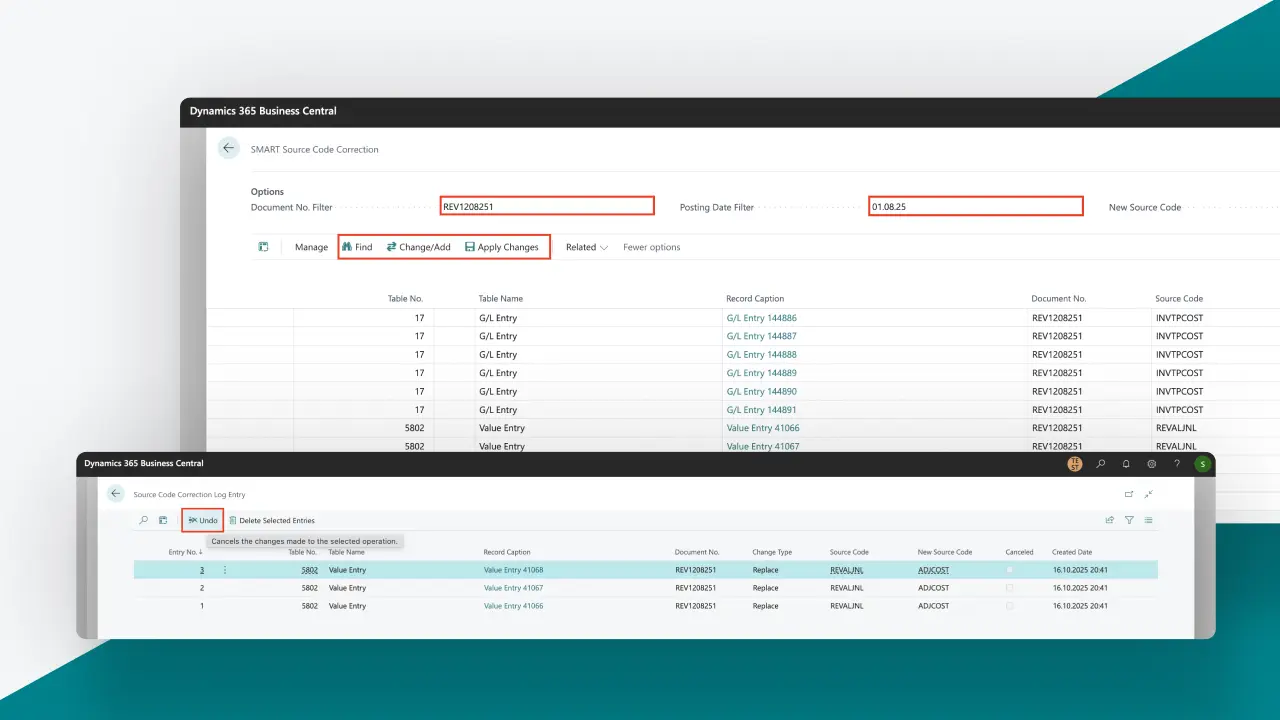Open the Manage menu
This screenshot has height=720, width=1280.
311,247
